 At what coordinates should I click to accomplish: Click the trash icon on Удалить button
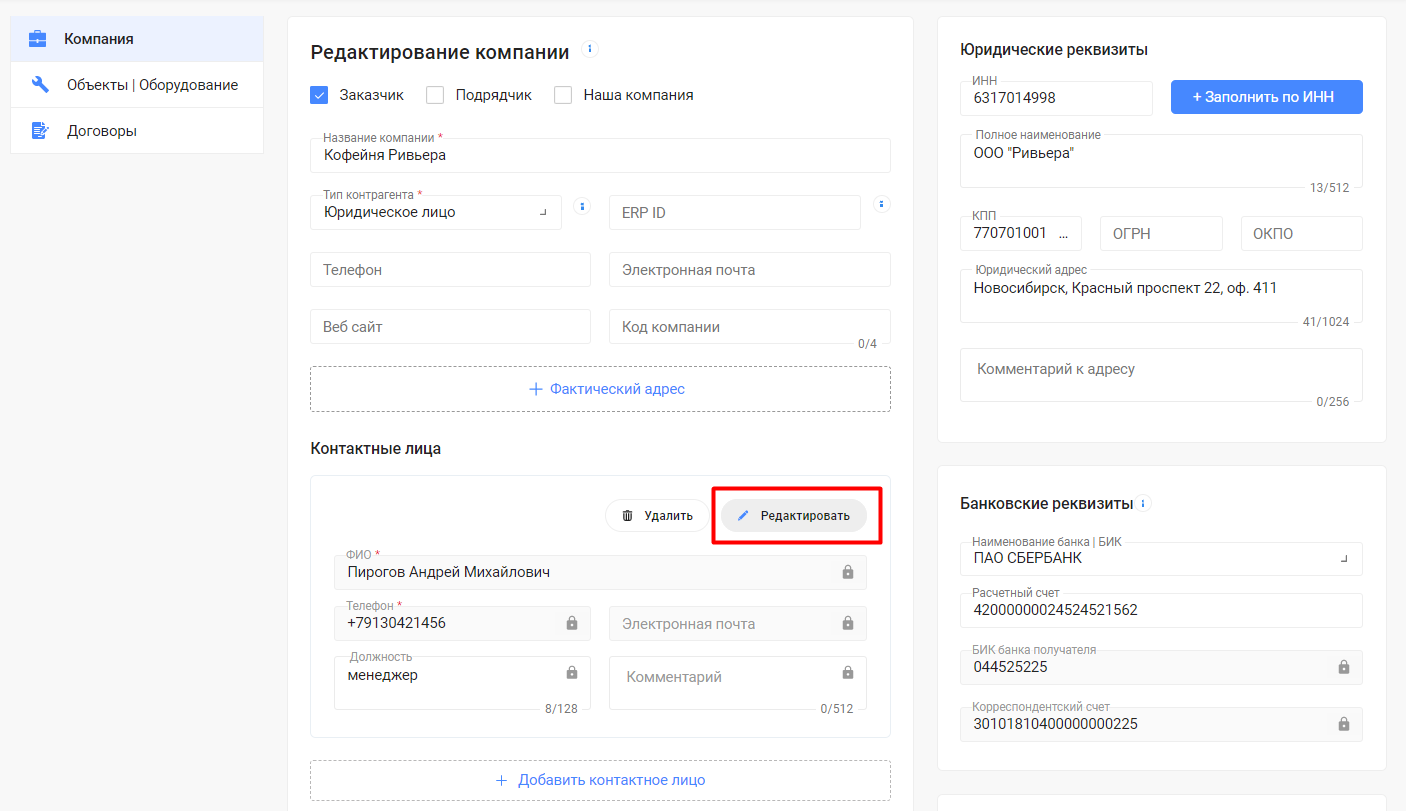[628, 516]
